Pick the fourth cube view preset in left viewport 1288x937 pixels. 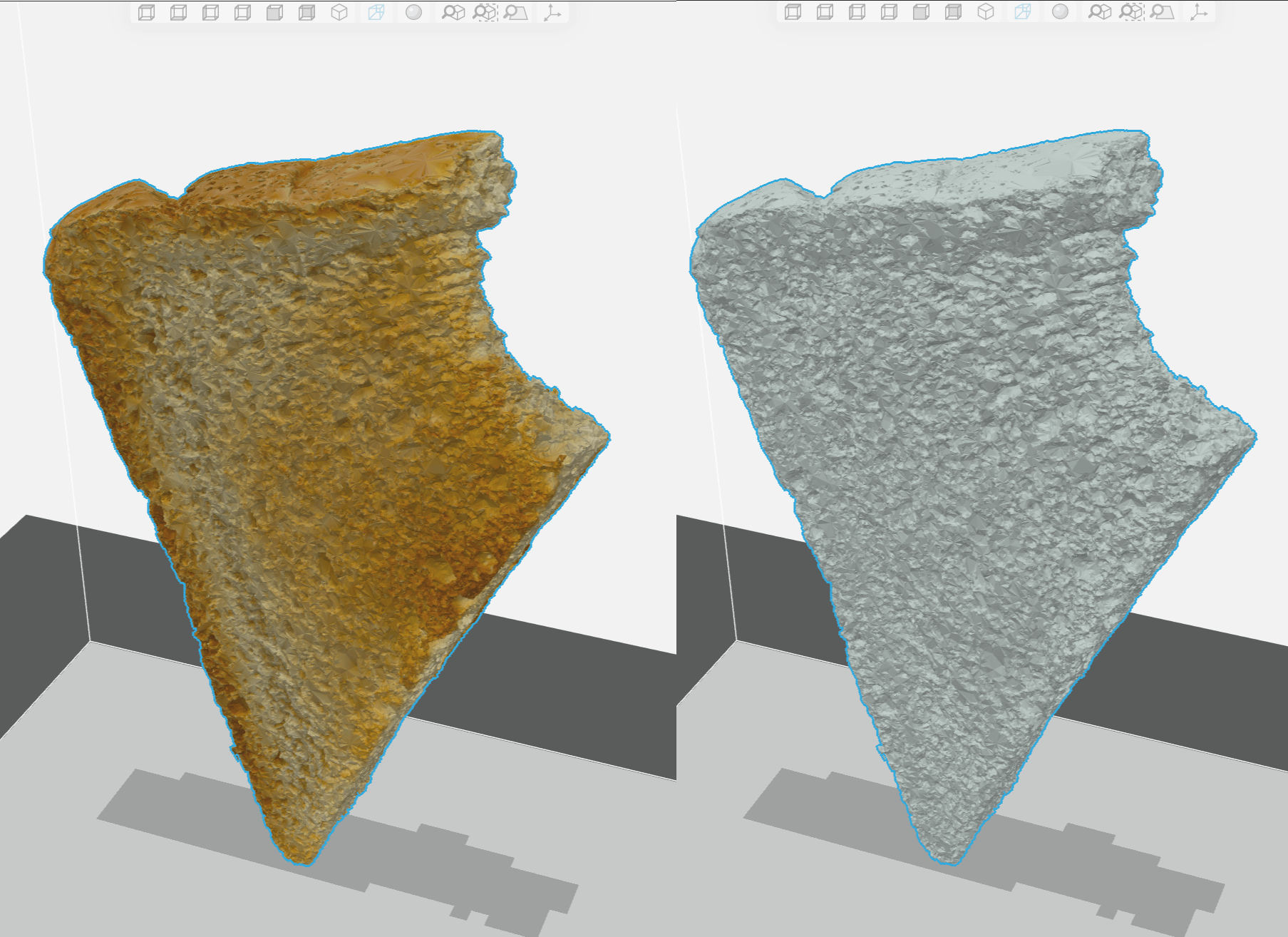[242, 12]
